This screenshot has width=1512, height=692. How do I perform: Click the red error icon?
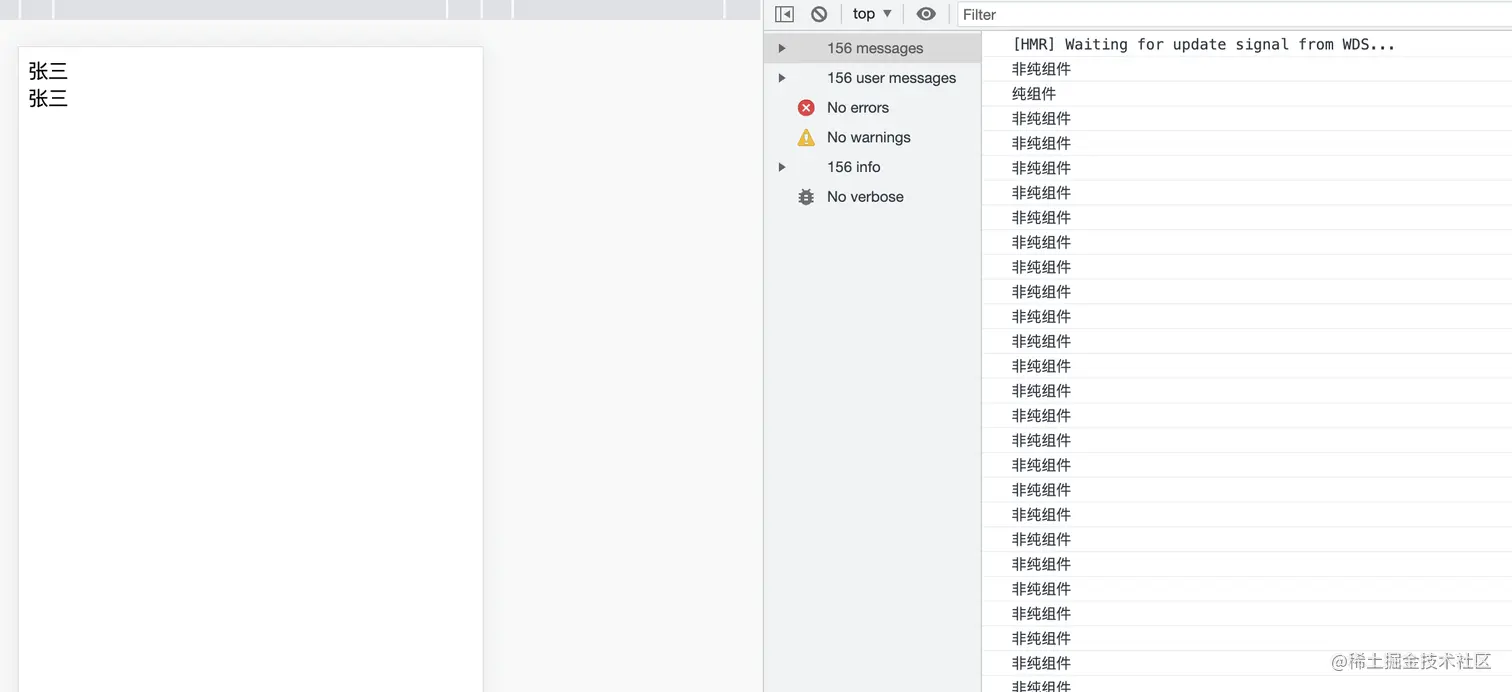coord(806,108)
